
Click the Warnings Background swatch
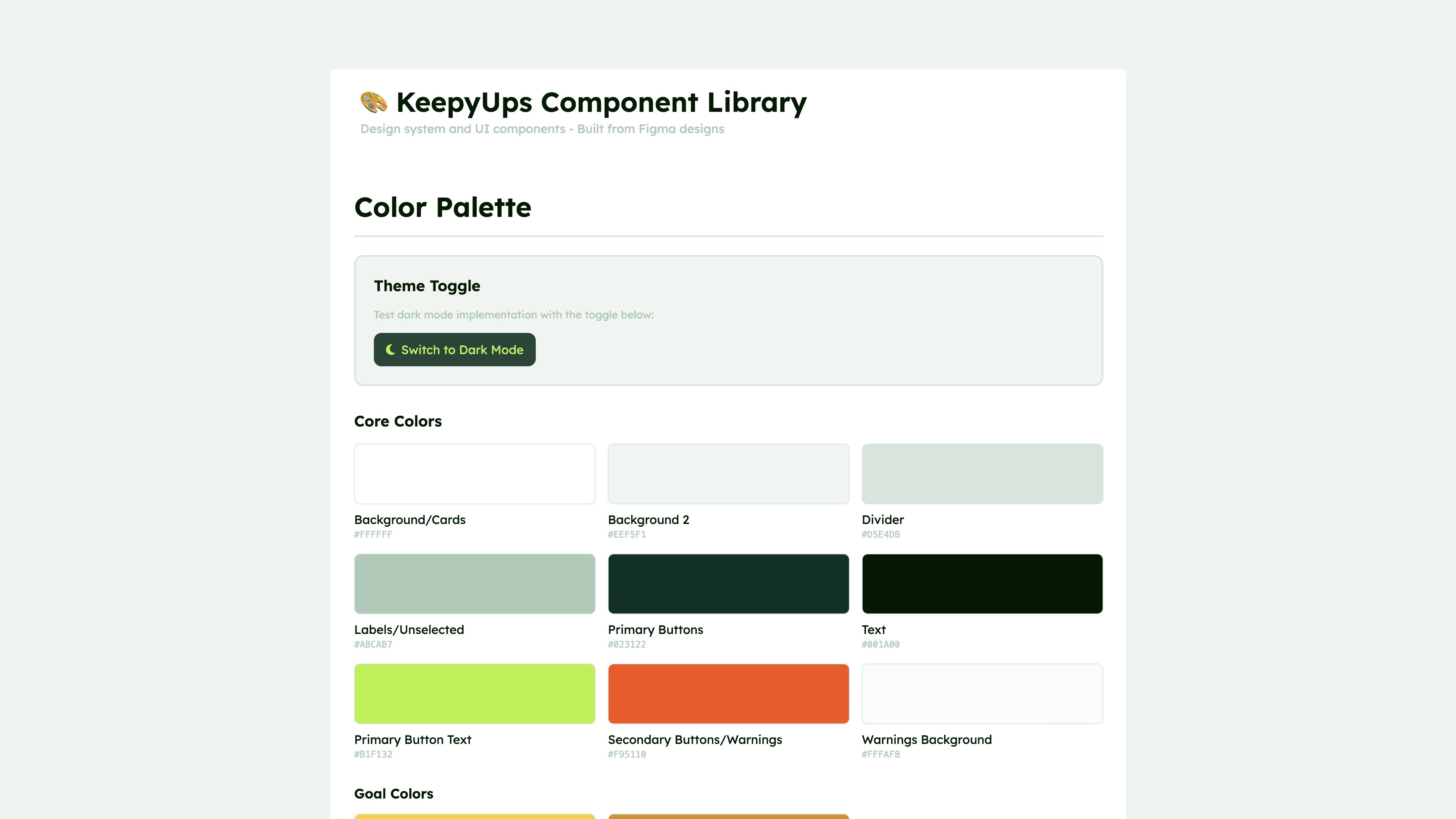tap(982, 693)
